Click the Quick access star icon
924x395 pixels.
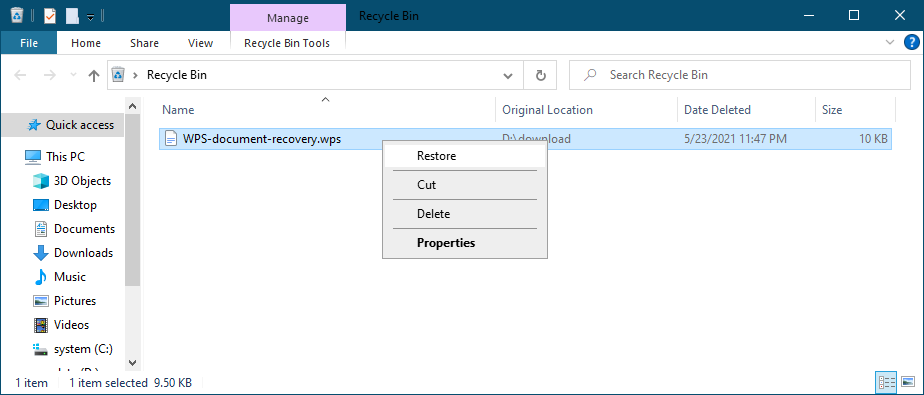34,125
